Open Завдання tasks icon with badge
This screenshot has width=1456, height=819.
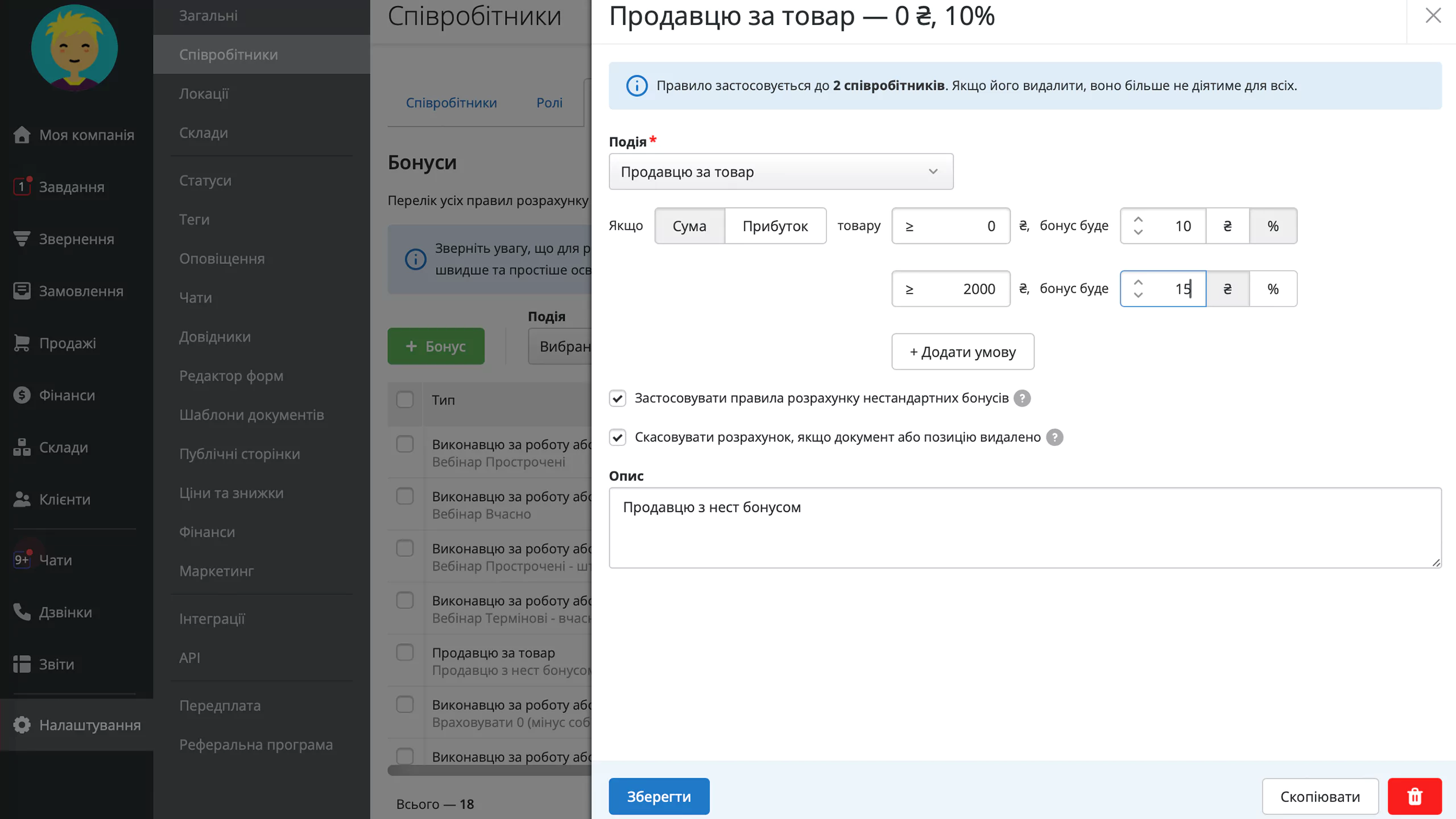point(22,187)
